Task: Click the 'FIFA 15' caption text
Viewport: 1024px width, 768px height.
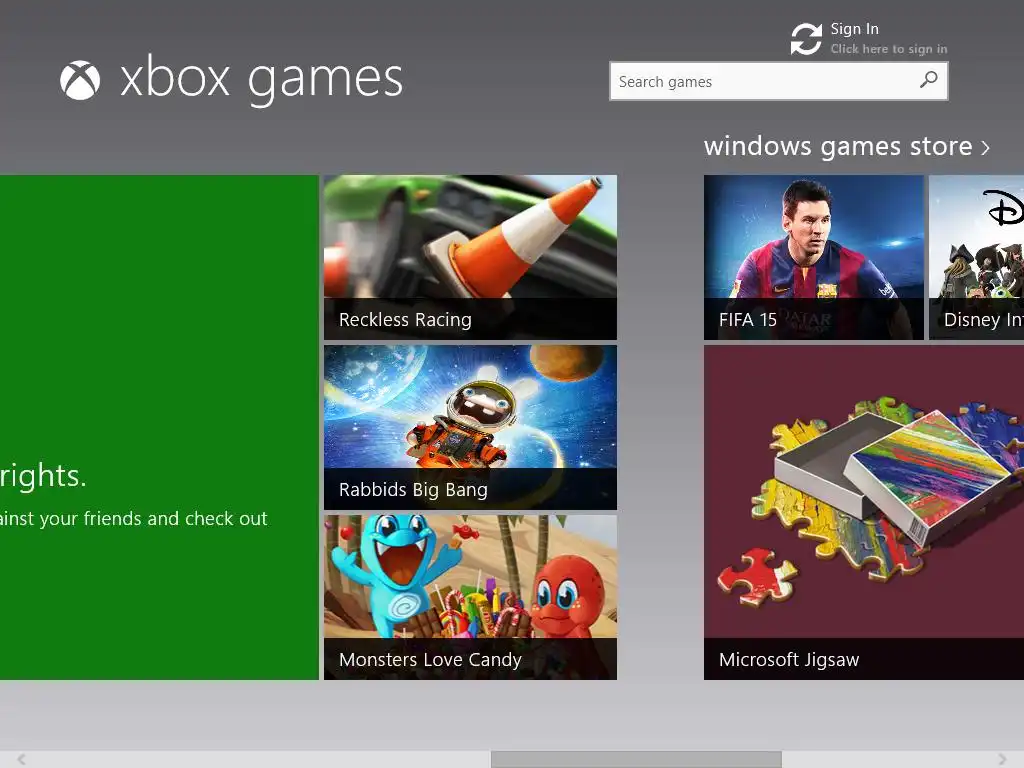Action: (748, 319)
